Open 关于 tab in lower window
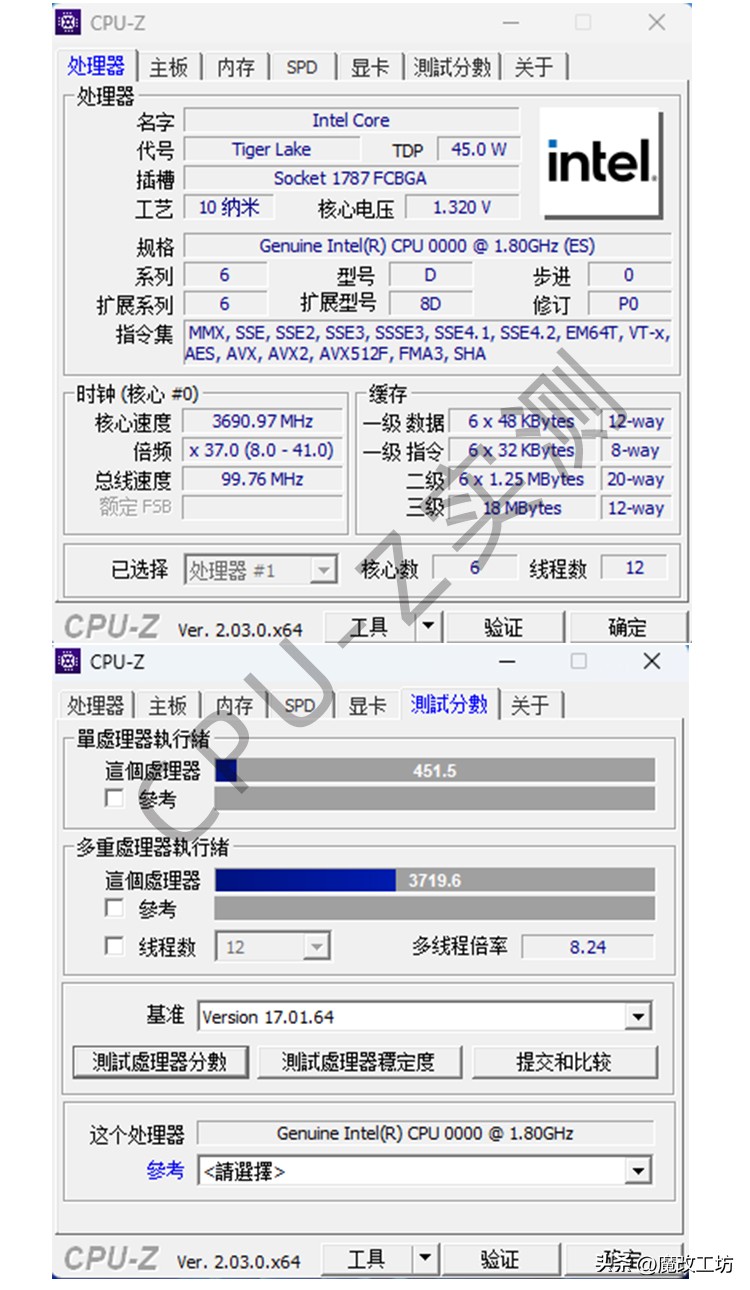Screen dimensions: 750x1290 (x=531, y=705)
